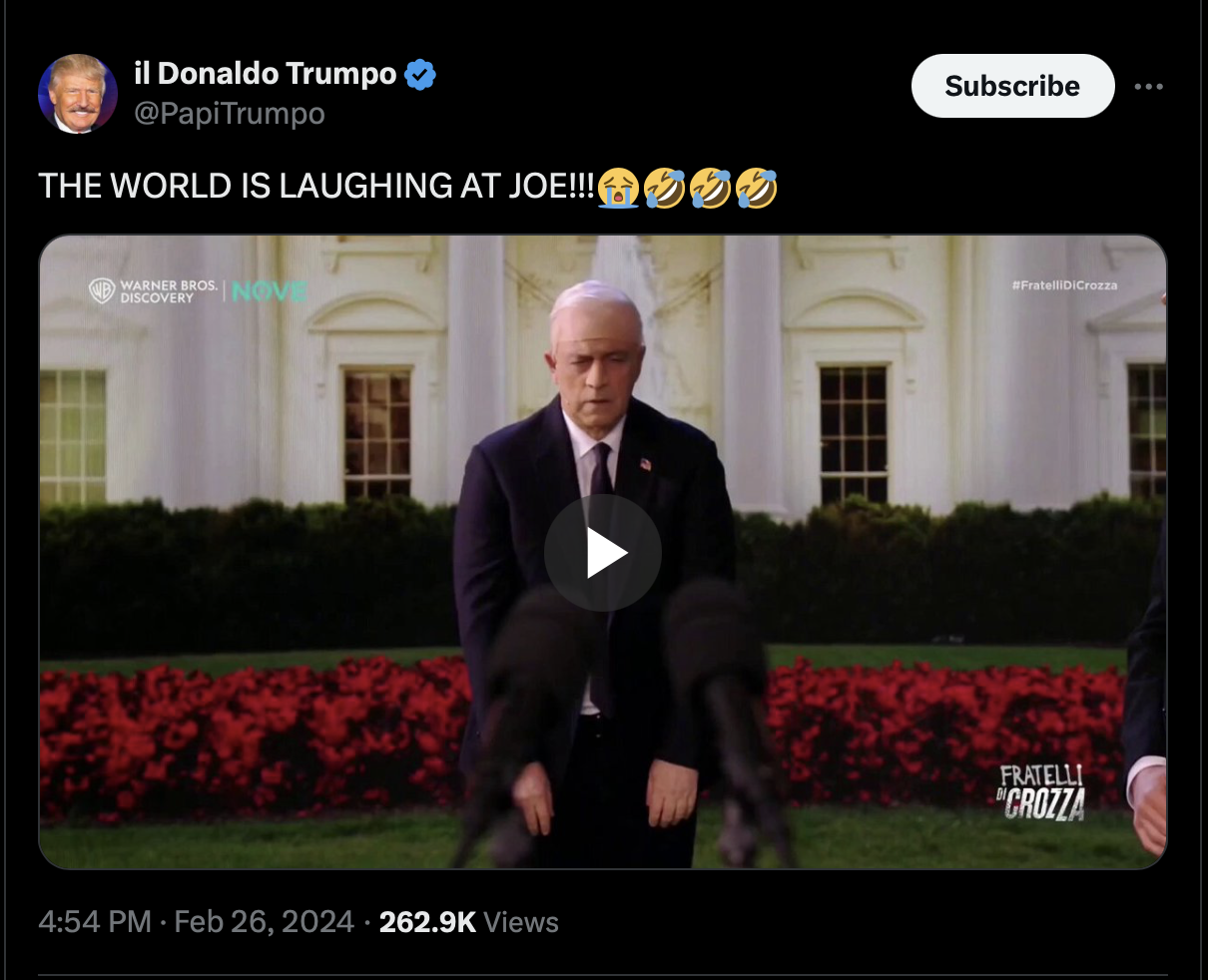Click the last rolling-laughing emoji in tweet

(x=756, y=188)
